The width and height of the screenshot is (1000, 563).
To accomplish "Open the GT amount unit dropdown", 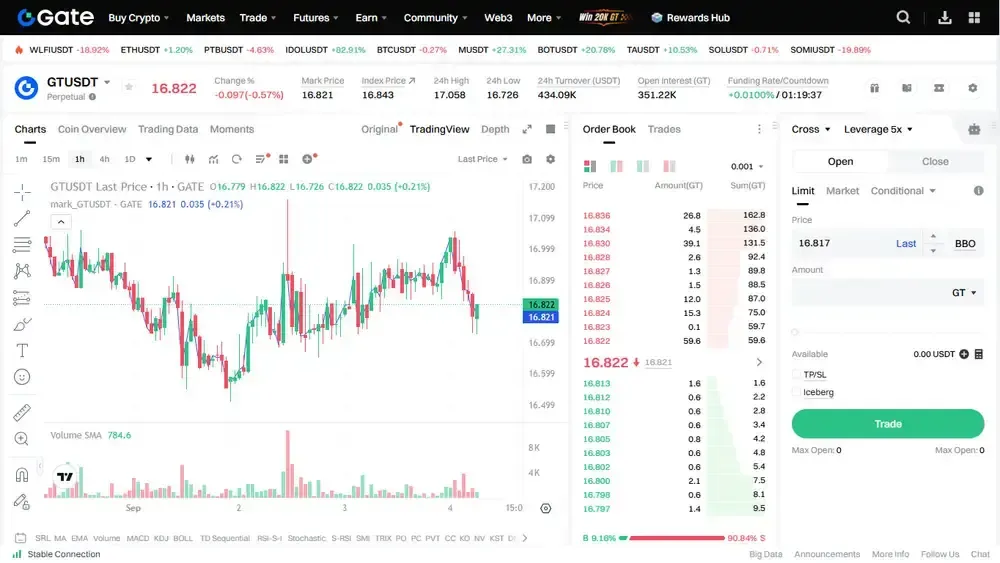I will click(x=964, y=293).
